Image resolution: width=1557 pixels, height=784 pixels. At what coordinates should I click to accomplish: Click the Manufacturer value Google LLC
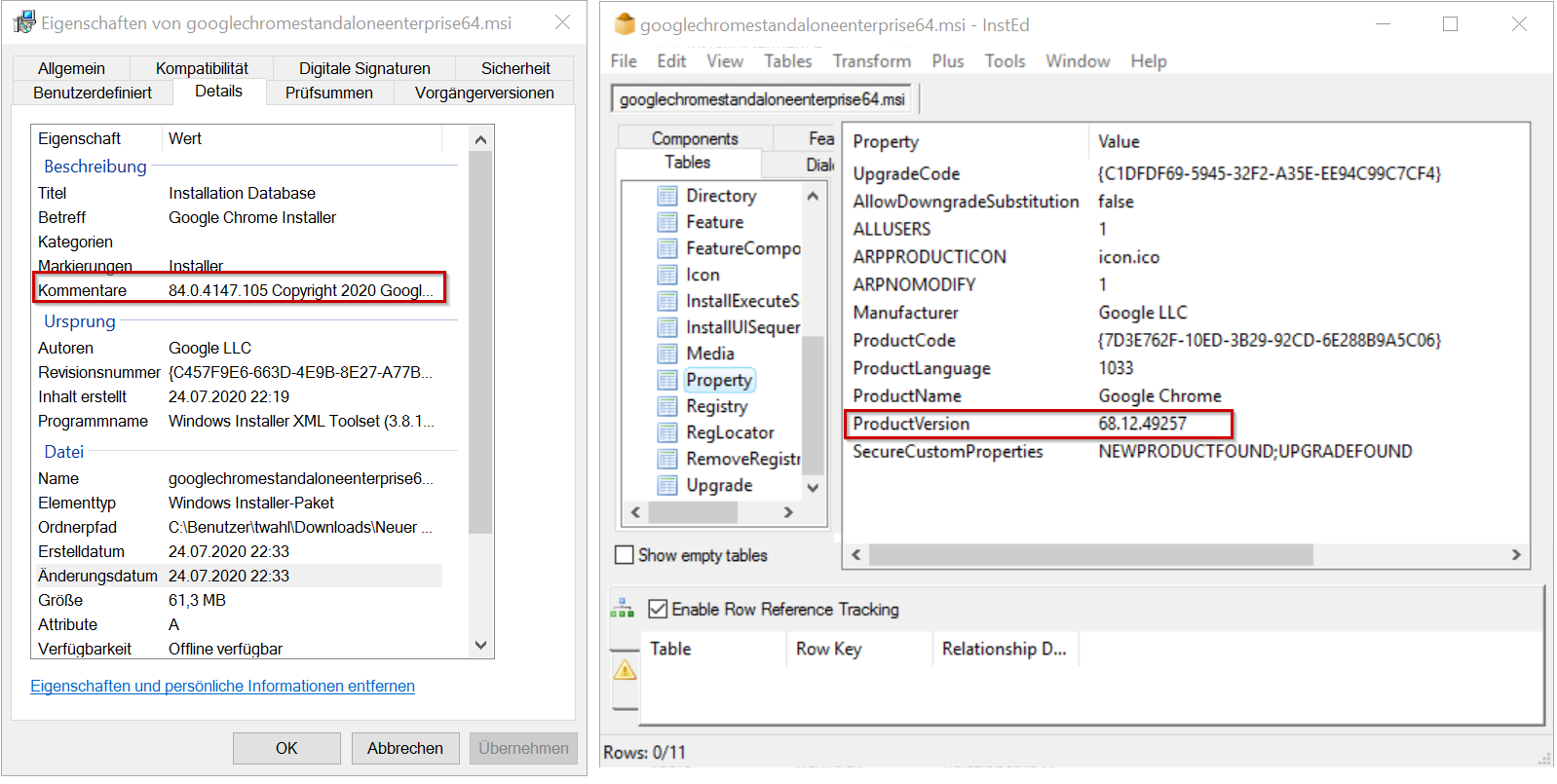pyautogui.click(x=1143, y=313)
